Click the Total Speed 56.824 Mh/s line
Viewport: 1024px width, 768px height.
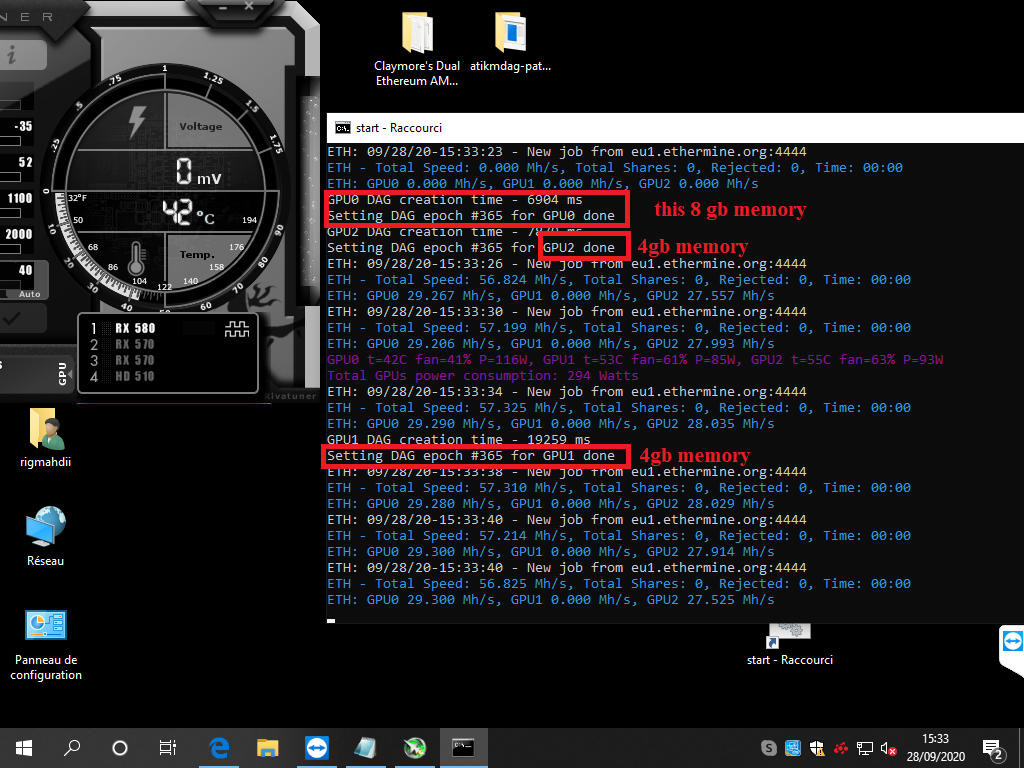pos(619,280)
